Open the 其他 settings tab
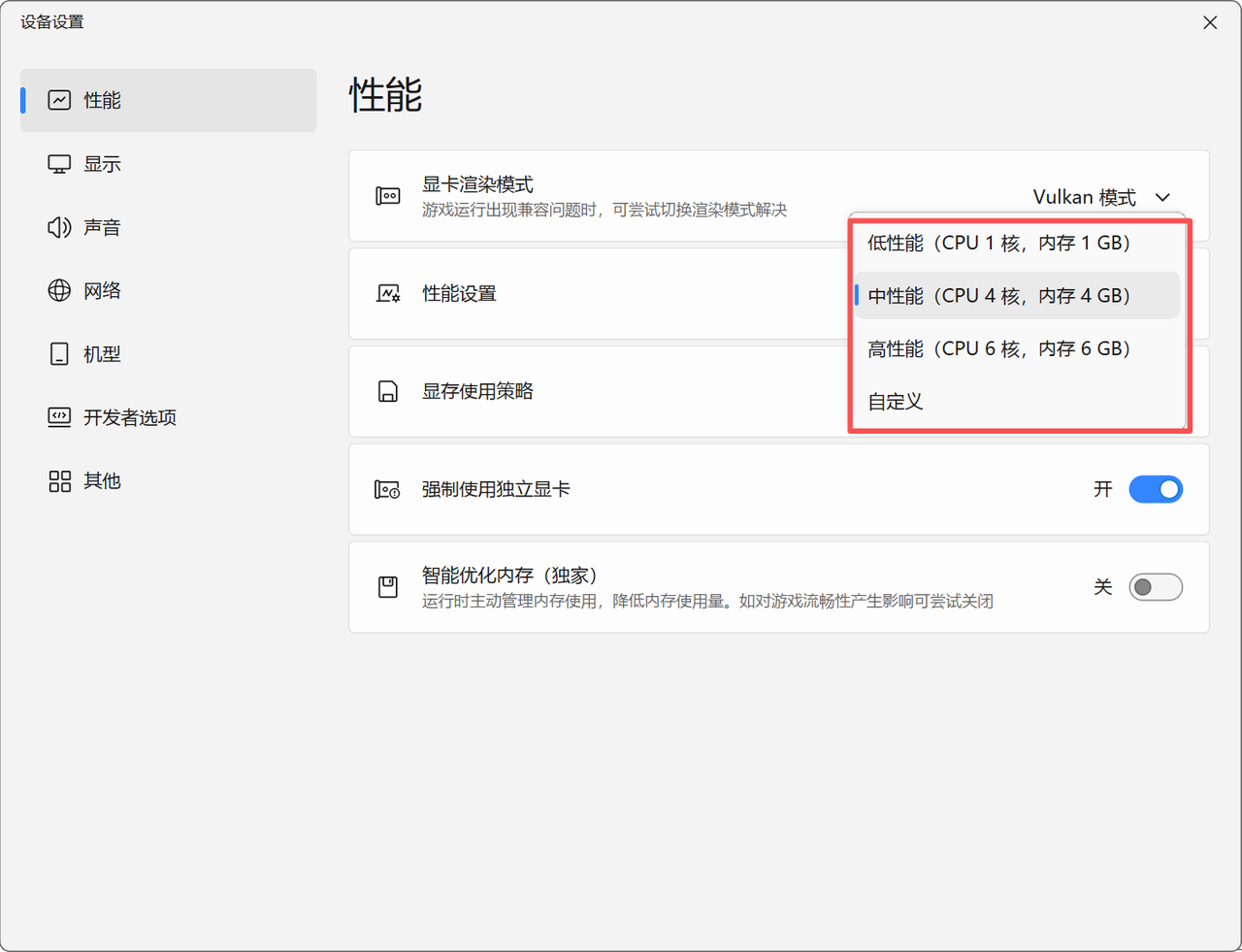The width and height of the screenshot is (1242, 952). [x=169, y=481]
